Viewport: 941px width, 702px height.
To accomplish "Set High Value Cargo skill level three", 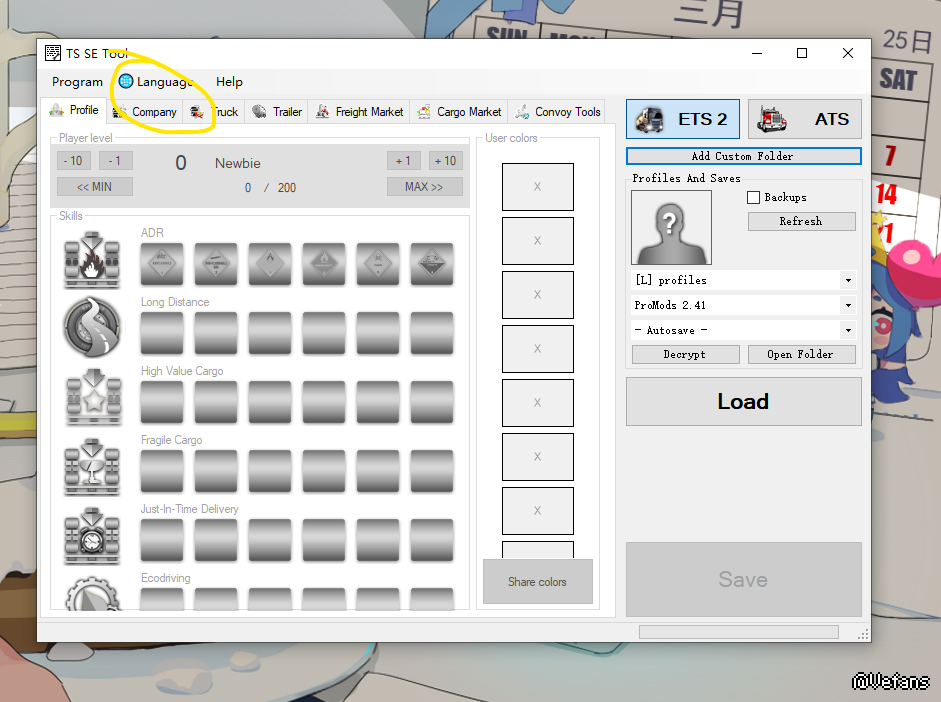I will (270, 402).
